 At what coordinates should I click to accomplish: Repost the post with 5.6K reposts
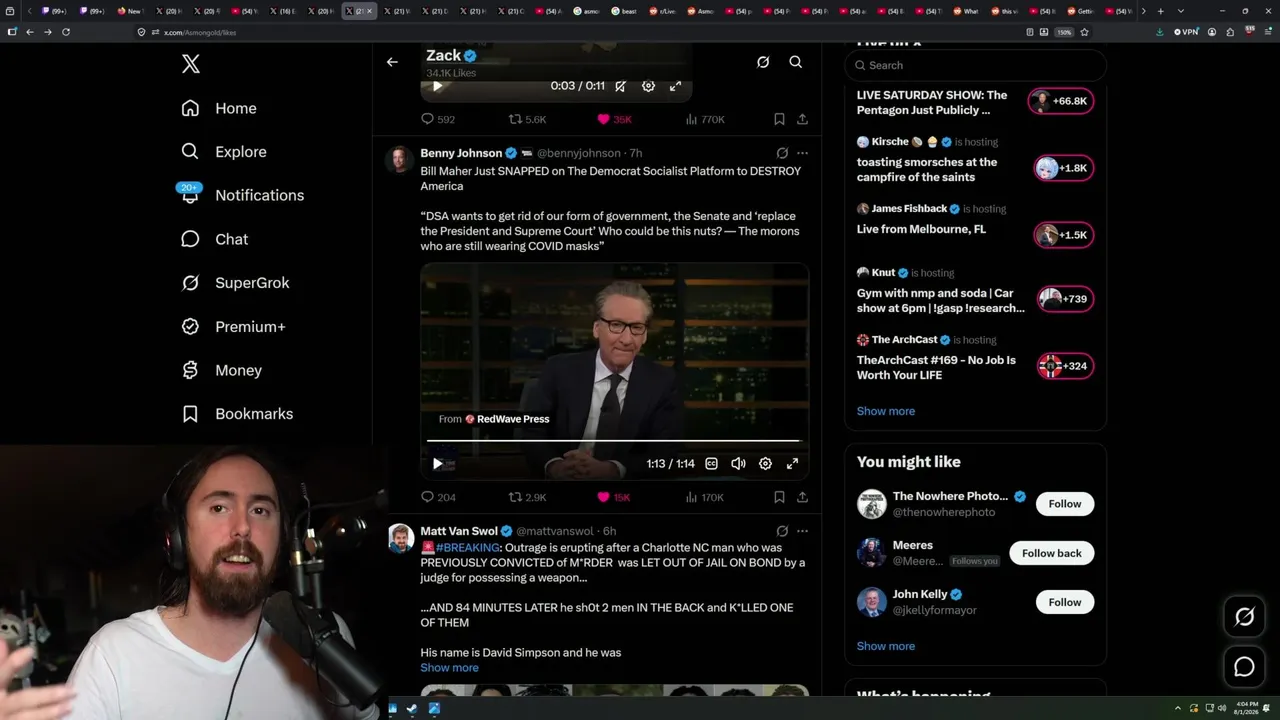527,119
